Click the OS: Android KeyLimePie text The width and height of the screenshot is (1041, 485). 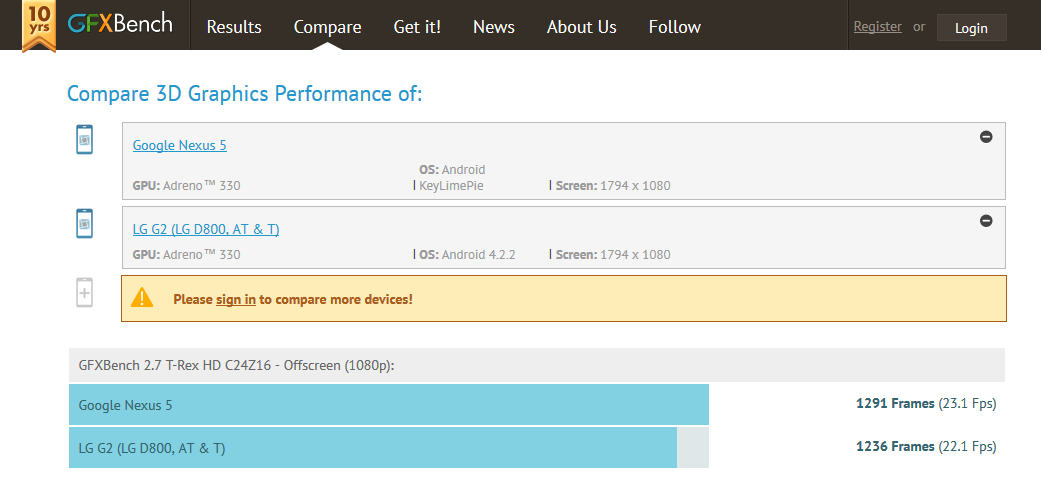click(452, 178)
